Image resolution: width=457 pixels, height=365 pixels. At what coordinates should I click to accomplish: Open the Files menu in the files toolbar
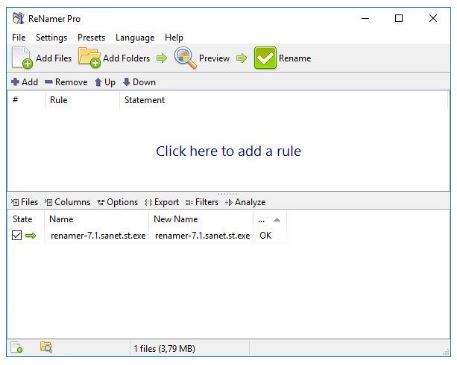[24, 202]
